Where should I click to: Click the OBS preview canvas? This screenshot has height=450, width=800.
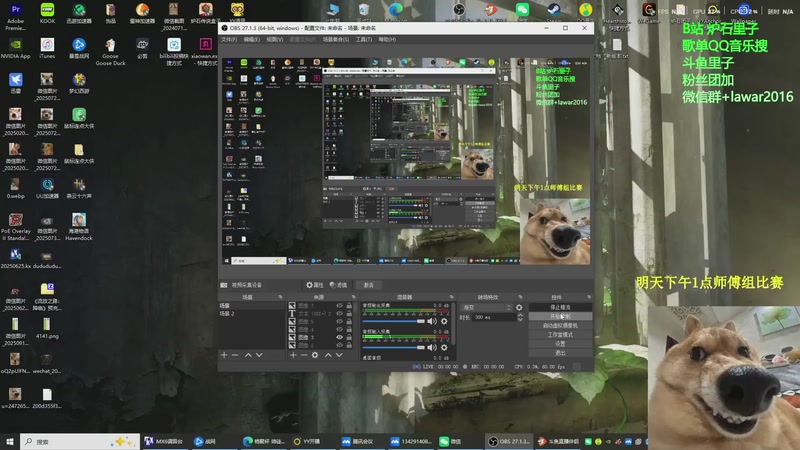coord(406,161)
